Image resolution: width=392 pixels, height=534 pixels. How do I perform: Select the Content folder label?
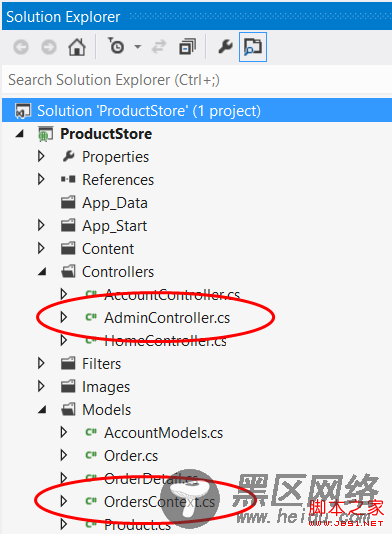108,249
